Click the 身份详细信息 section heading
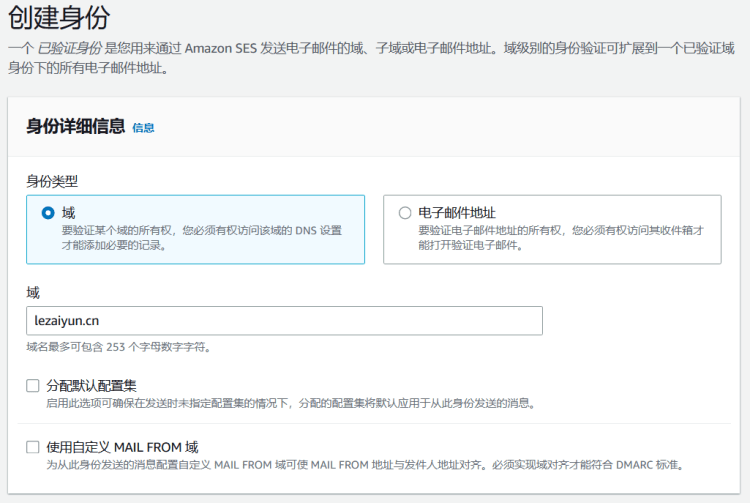The height and width of the screenshot is (503, 750). pos(76,126)
